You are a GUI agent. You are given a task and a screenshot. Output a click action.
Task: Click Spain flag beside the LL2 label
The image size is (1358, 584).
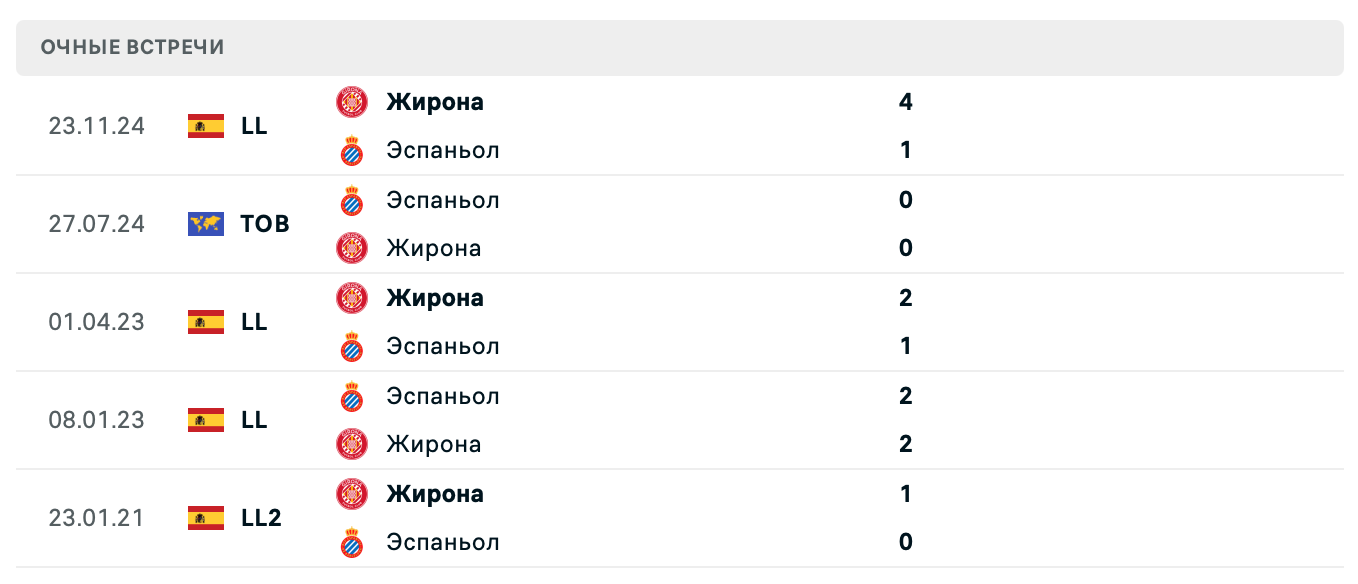point(206,518)
